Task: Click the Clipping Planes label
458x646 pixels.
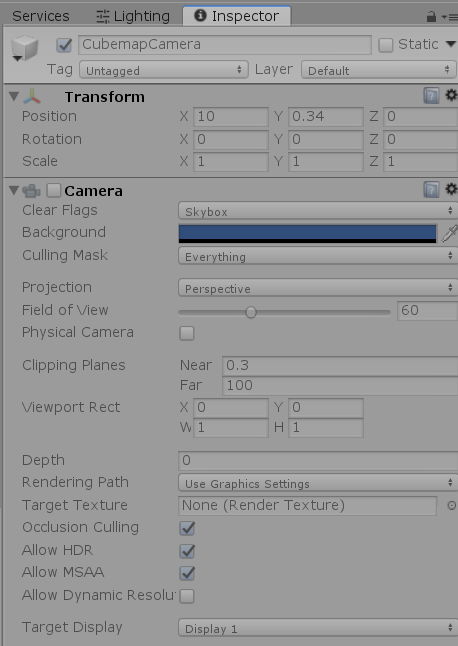Action: pyautogui.click(x=74, y=365)
